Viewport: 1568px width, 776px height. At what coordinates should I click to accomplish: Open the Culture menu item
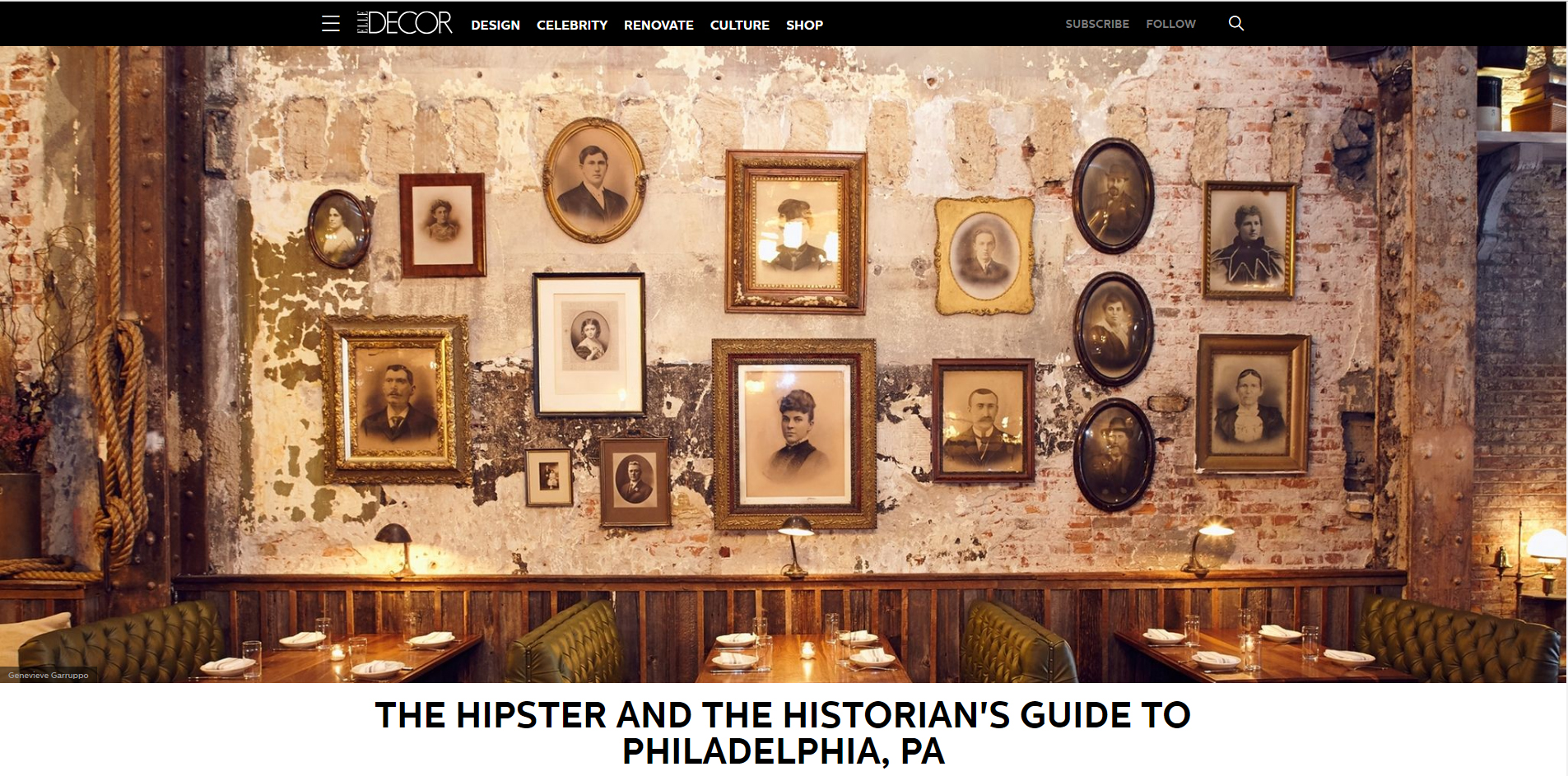tap(740, 25)
